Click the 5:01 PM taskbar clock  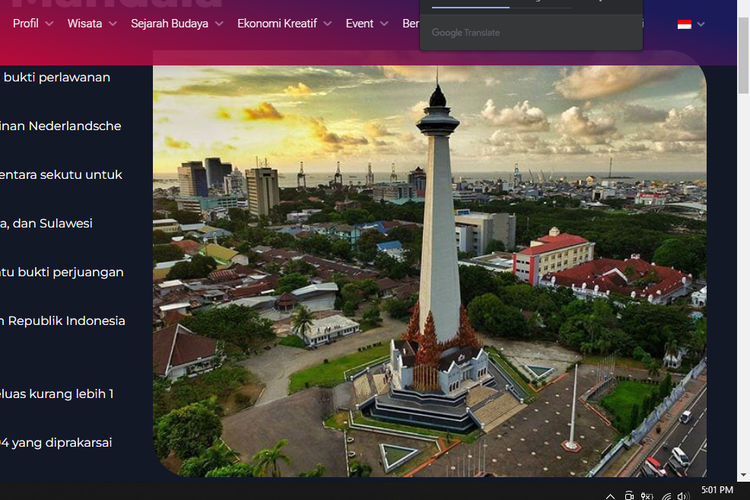coord(717,490)
